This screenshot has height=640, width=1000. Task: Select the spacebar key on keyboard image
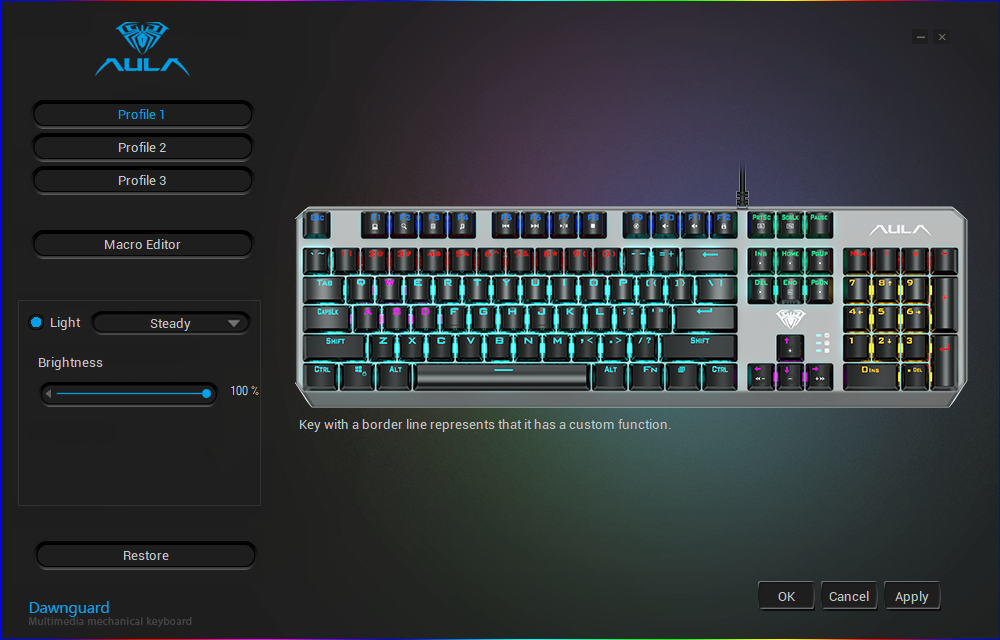(502, 376)
